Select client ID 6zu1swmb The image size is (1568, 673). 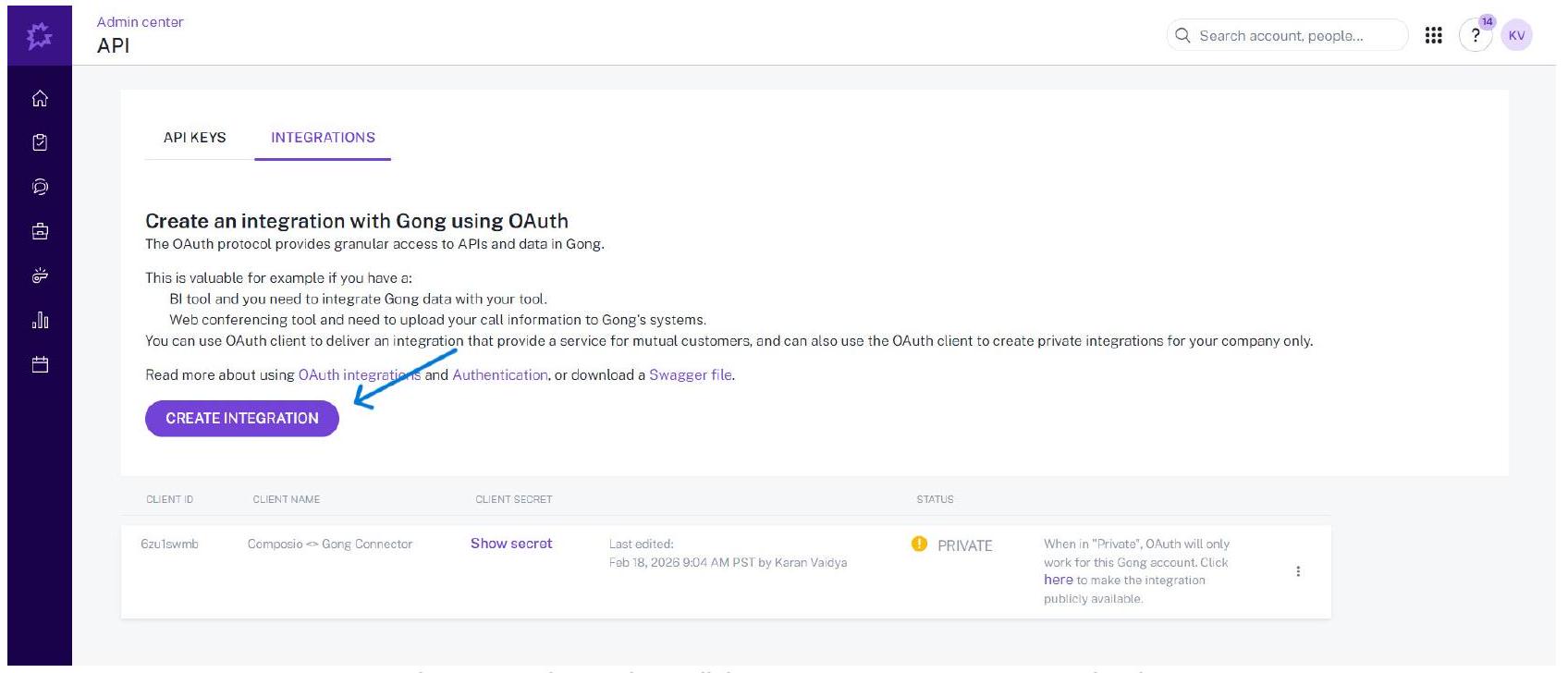click(170, 544)
